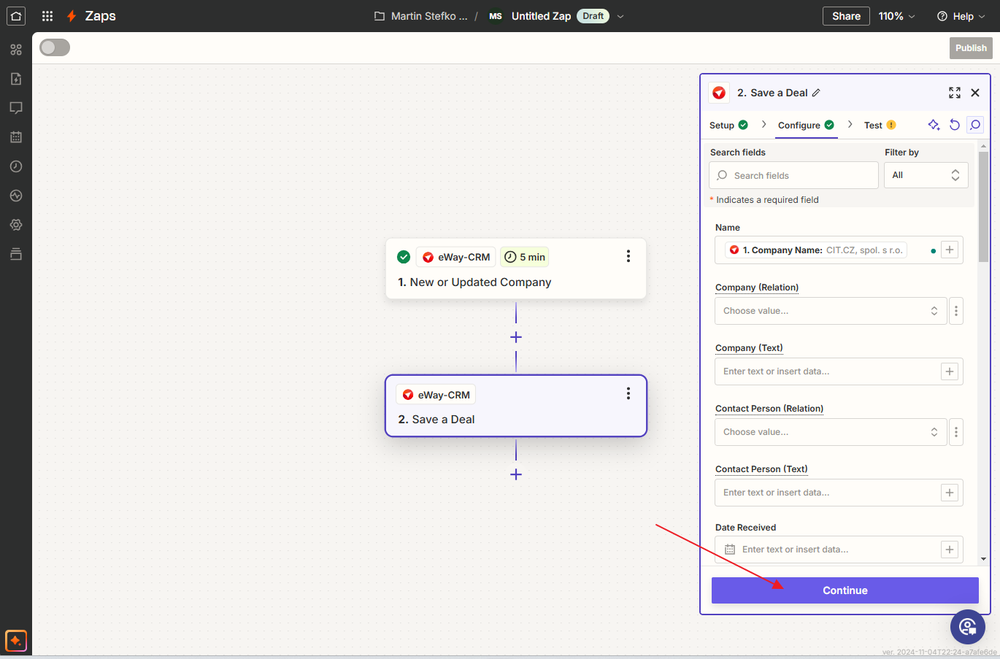Click the Name field Company Name pill
Viewport: 1000px width, 659px height.
[x=816, y=250]
